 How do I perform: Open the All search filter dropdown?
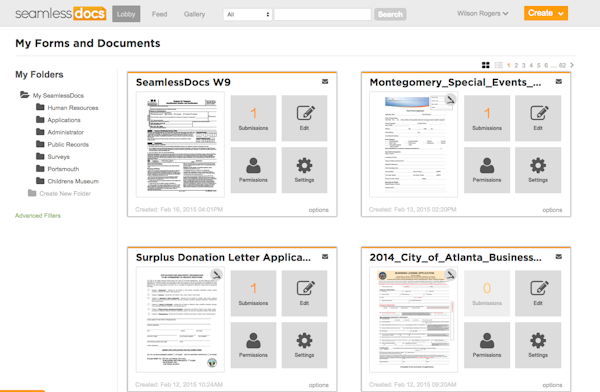(248, 15)
